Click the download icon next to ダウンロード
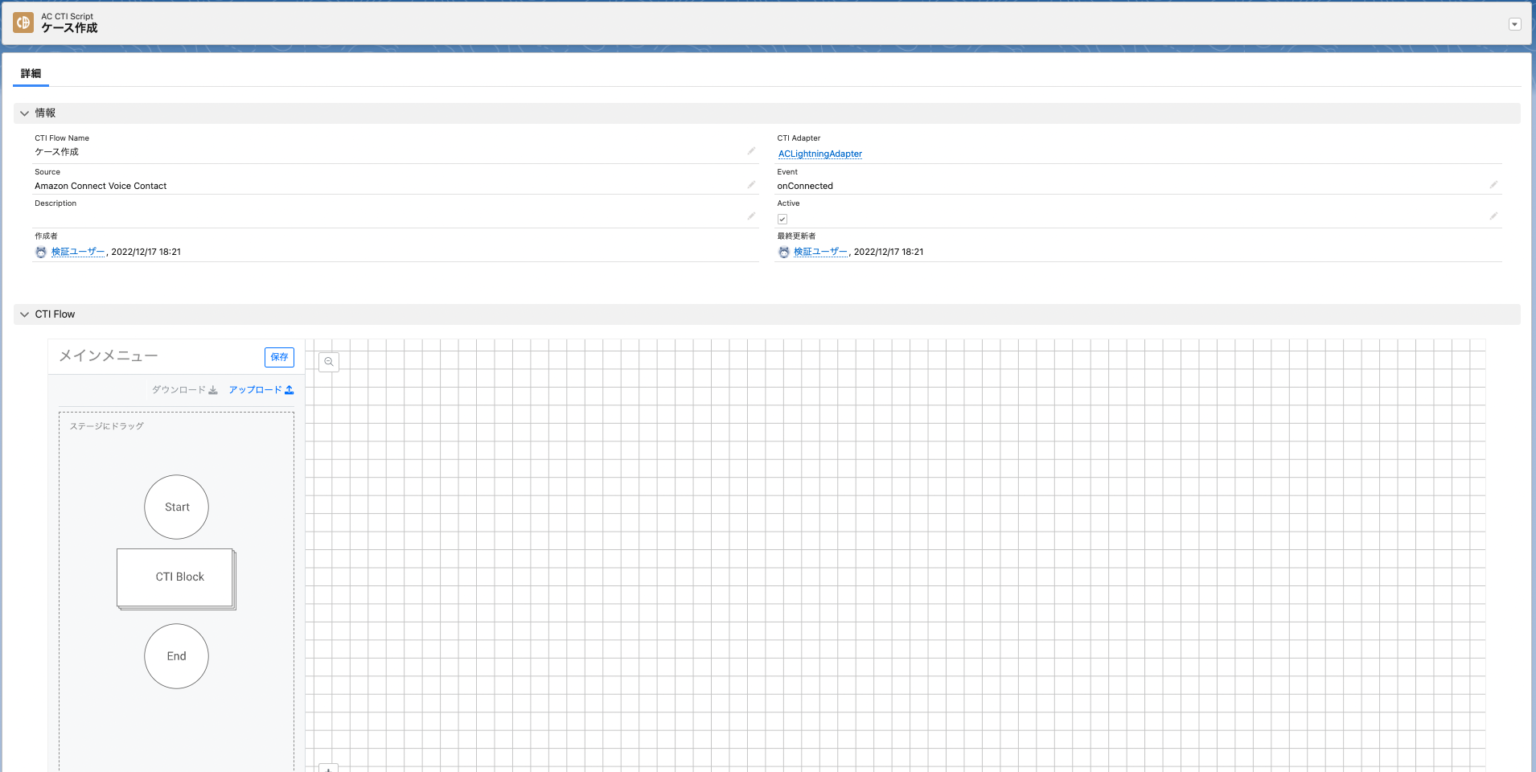The image size is (1536, 772). pos(214,389)
